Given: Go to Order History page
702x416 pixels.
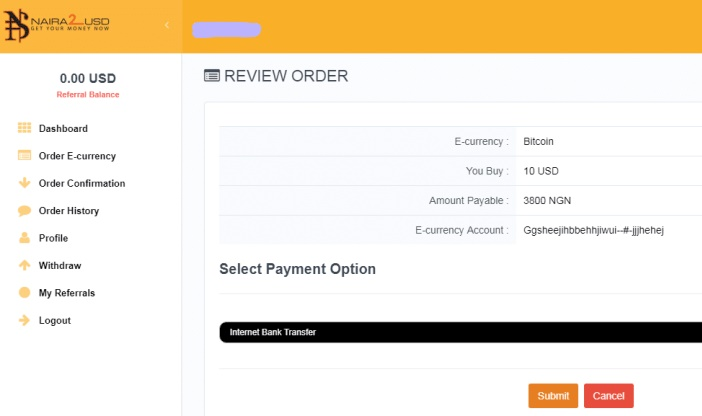Looking at the screenshot, I should click(x=68, y=210).
